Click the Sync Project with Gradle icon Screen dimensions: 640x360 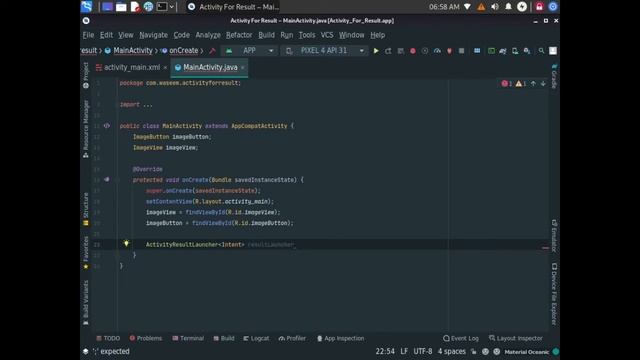pyautogui.click(x=503, y=51)
